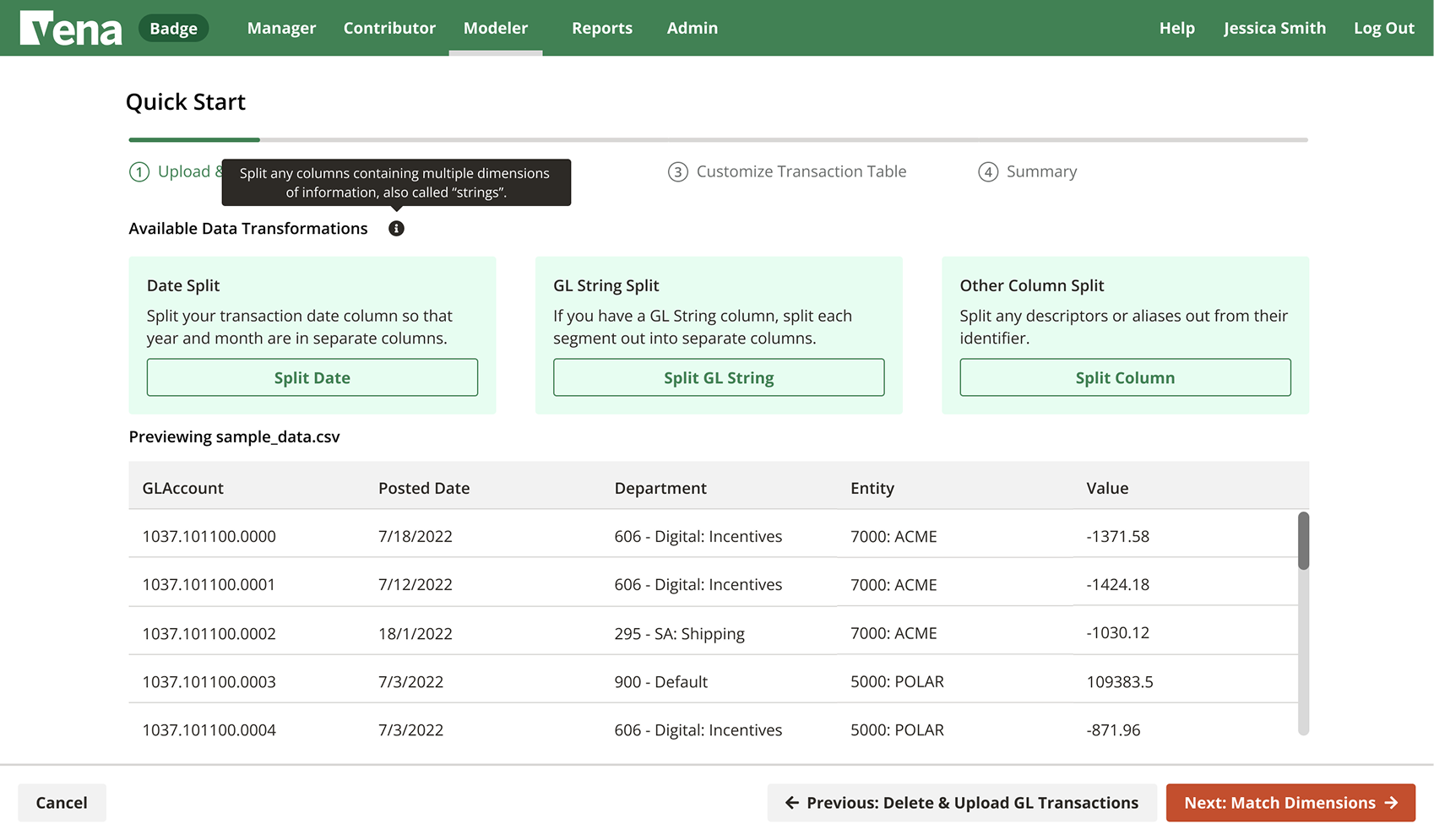Go back to Previous: Delete & Upload GL Transactions
The image size is (1434, 840).
click(962, 803)
